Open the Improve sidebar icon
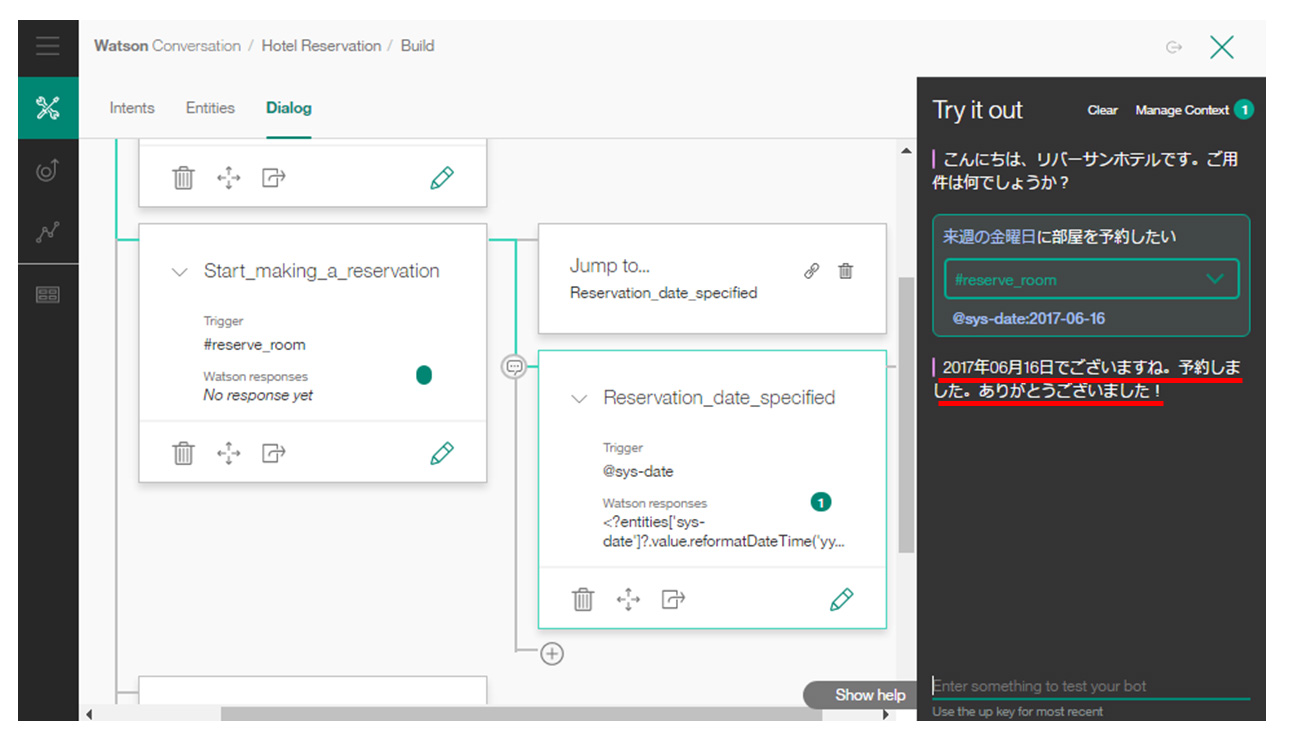 click(48, 171)
